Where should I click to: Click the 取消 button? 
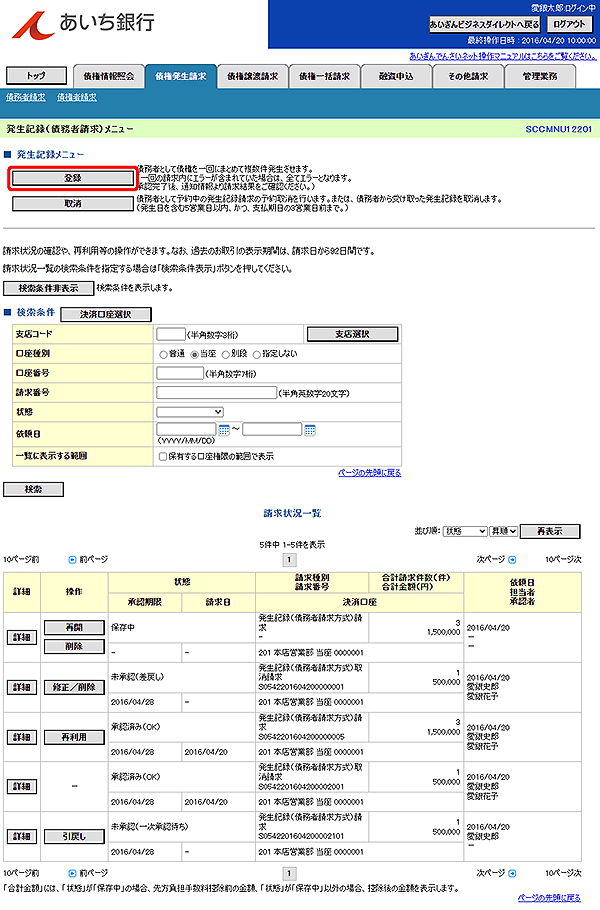pyautogui.click(x=73, y=204)
